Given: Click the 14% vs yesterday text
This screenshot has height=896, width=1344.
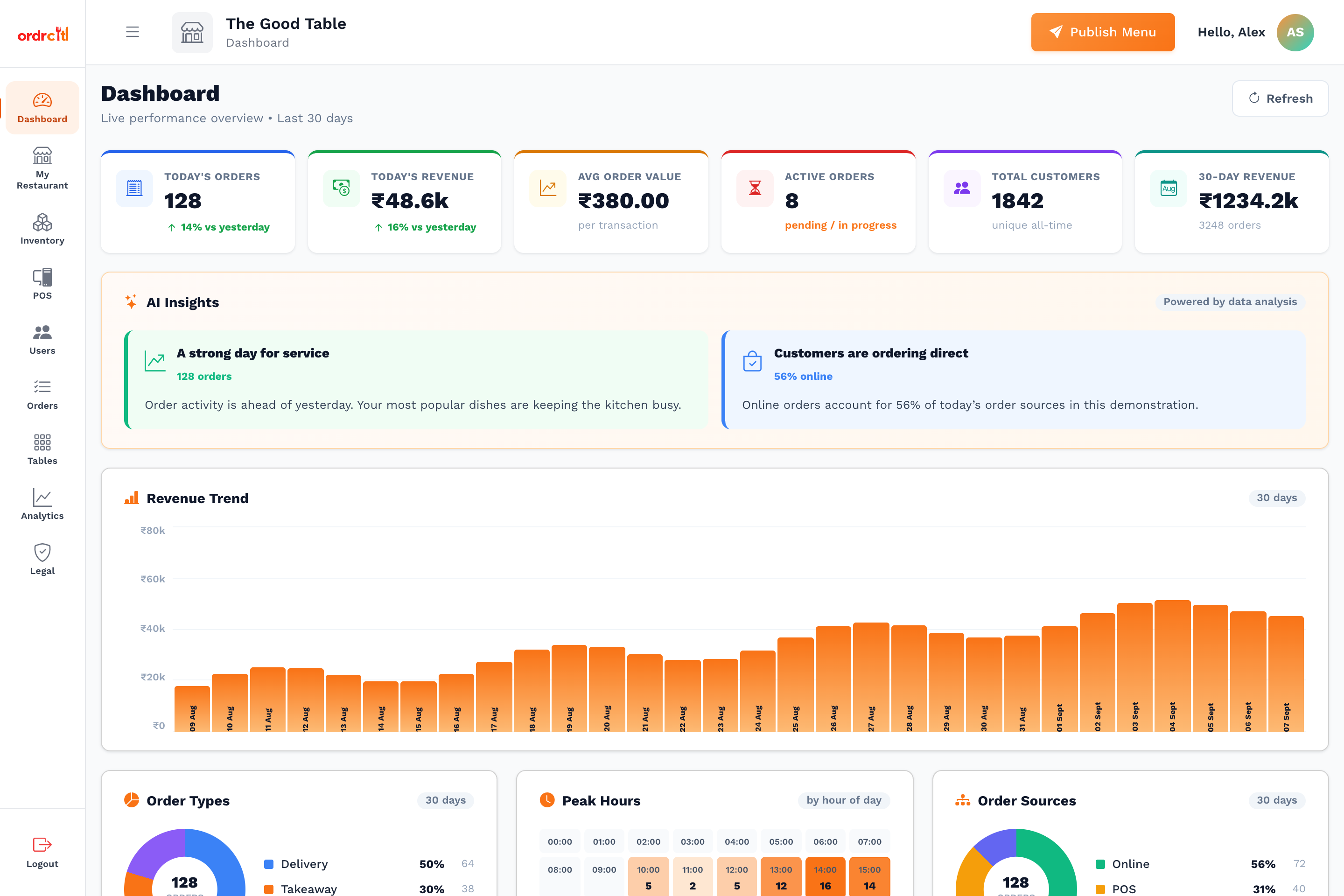Looking at the screenshot, I should click(x=225, y=227).
